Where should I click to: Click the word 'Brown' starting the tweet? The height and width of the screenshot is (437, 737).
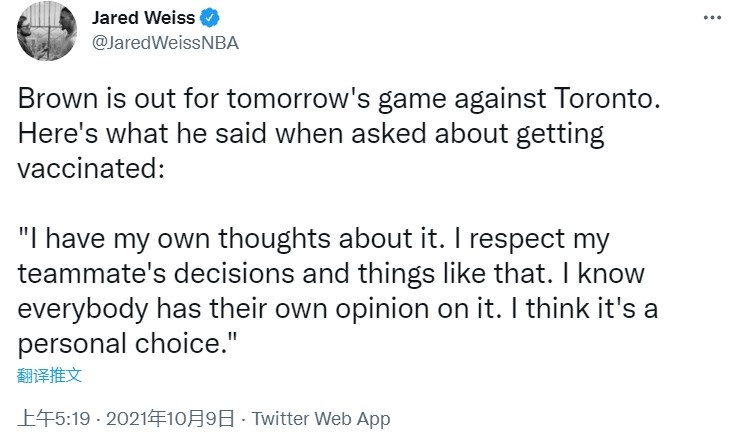[58, 99]
